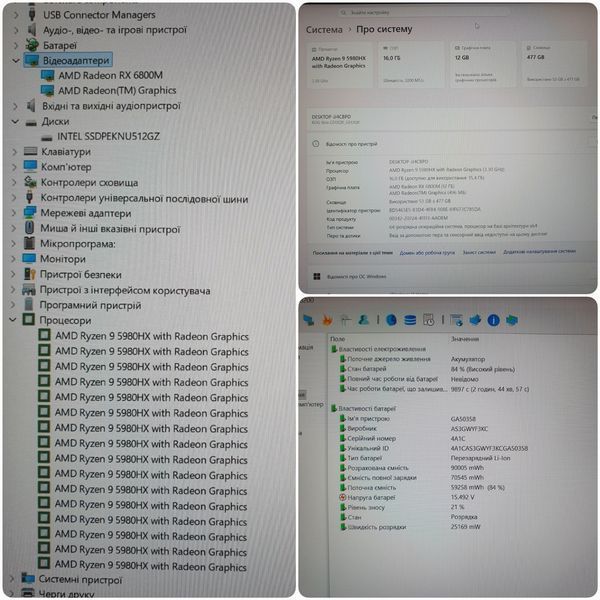Expand the Програмний пристрій node
600x600 pixels.
pos(13,305)
